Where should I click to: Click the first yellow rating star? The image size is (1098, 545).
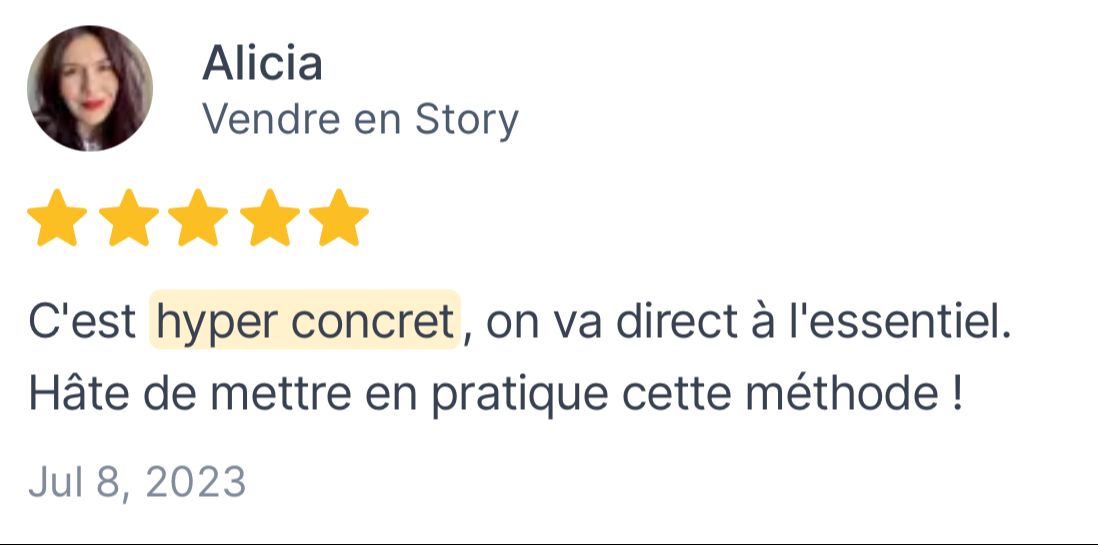click(x=57, y=217)
